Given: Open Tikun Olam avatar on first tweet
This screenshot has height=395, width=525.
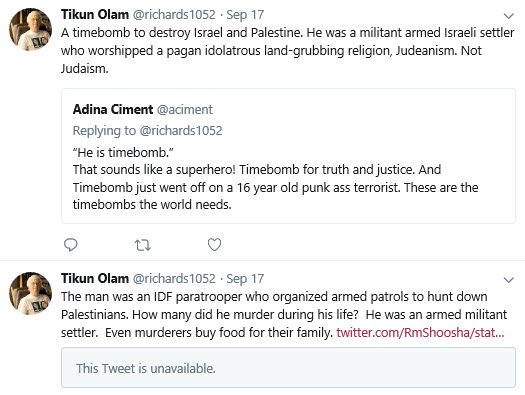Looking at the screenshot, I should 30,30.
